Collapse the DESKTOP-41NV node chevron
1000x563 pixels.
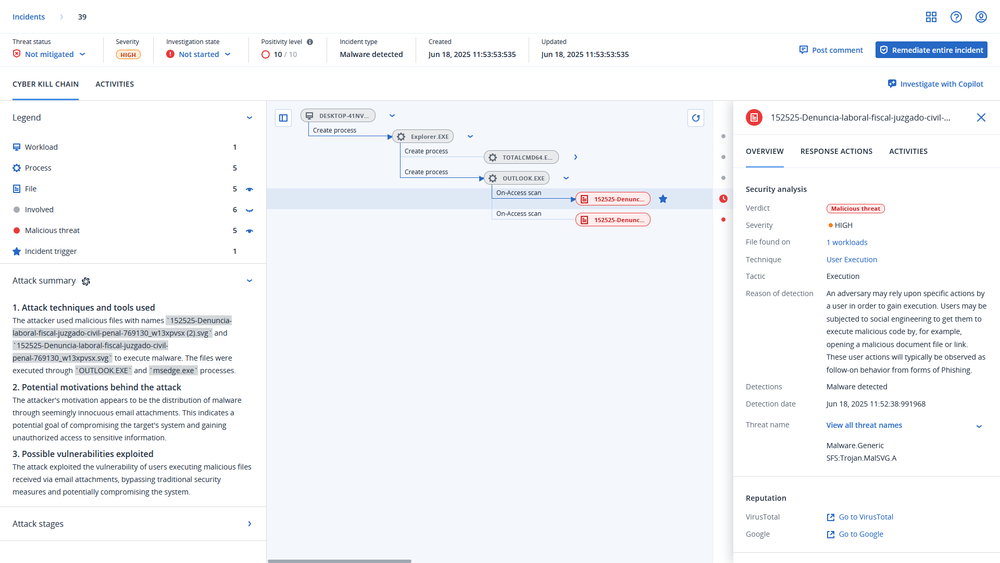392,116
